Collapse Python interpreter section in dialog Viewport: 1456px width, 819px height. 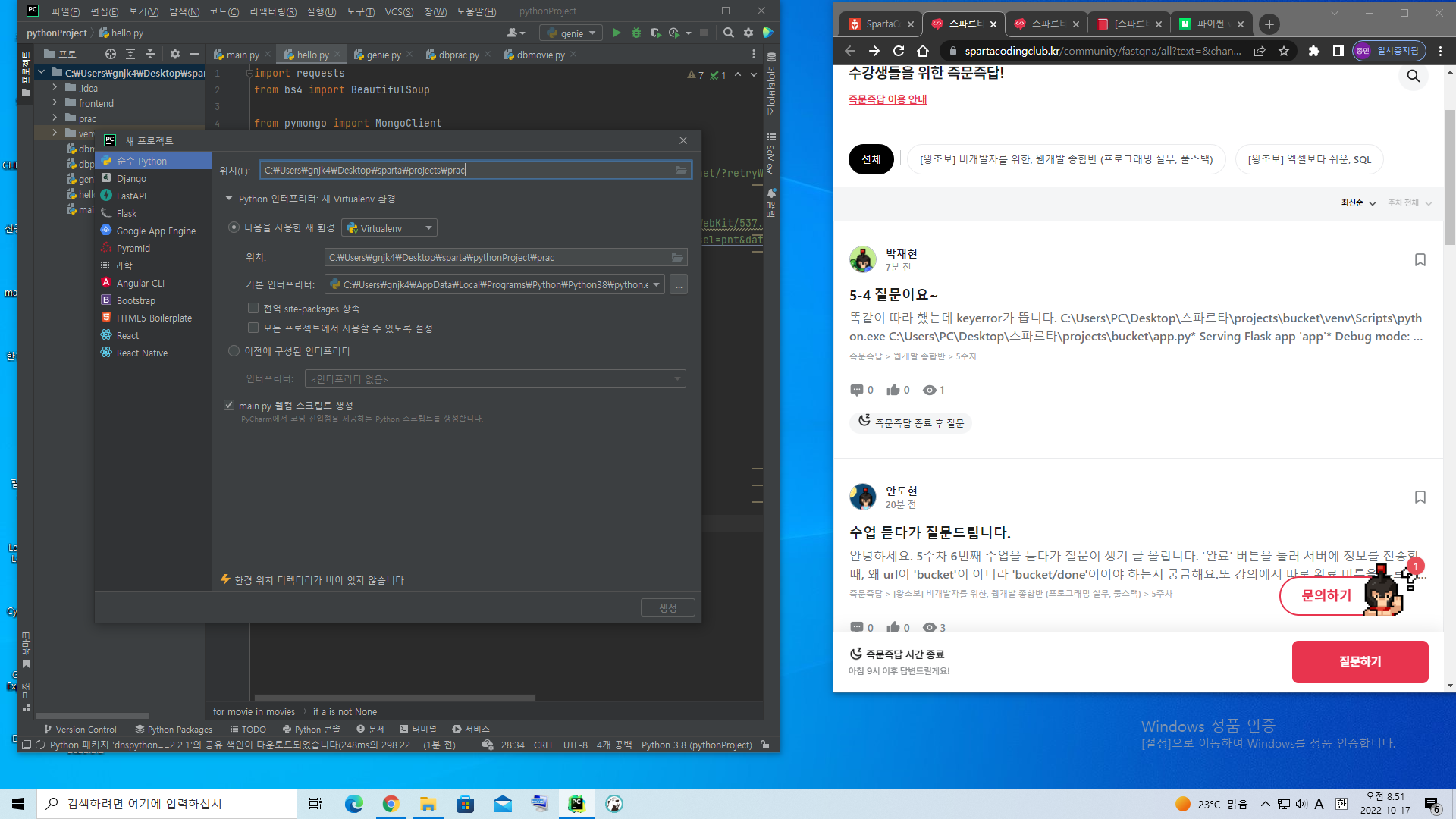(229, 199)
